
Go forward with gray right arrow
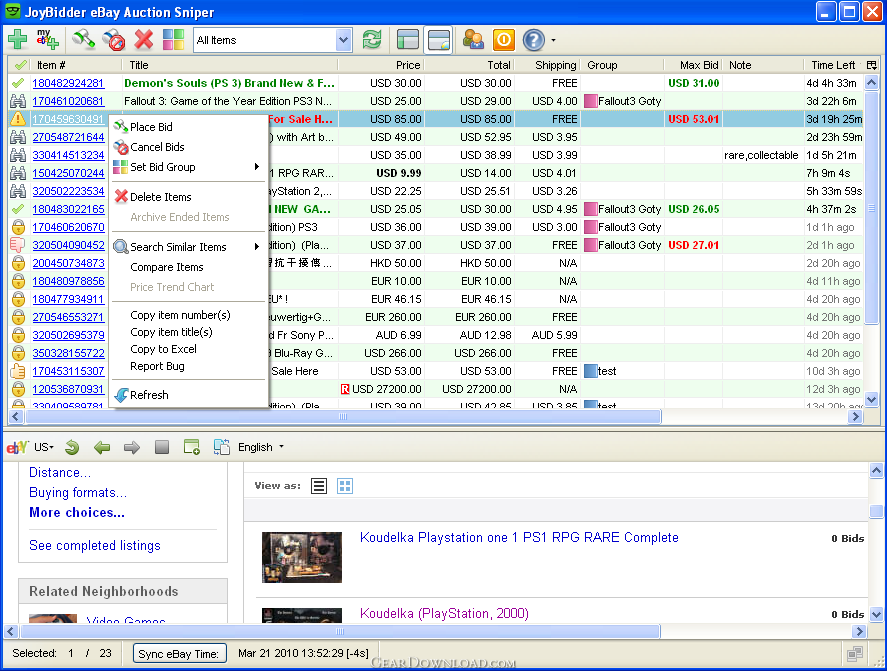(x=132, y=448)
